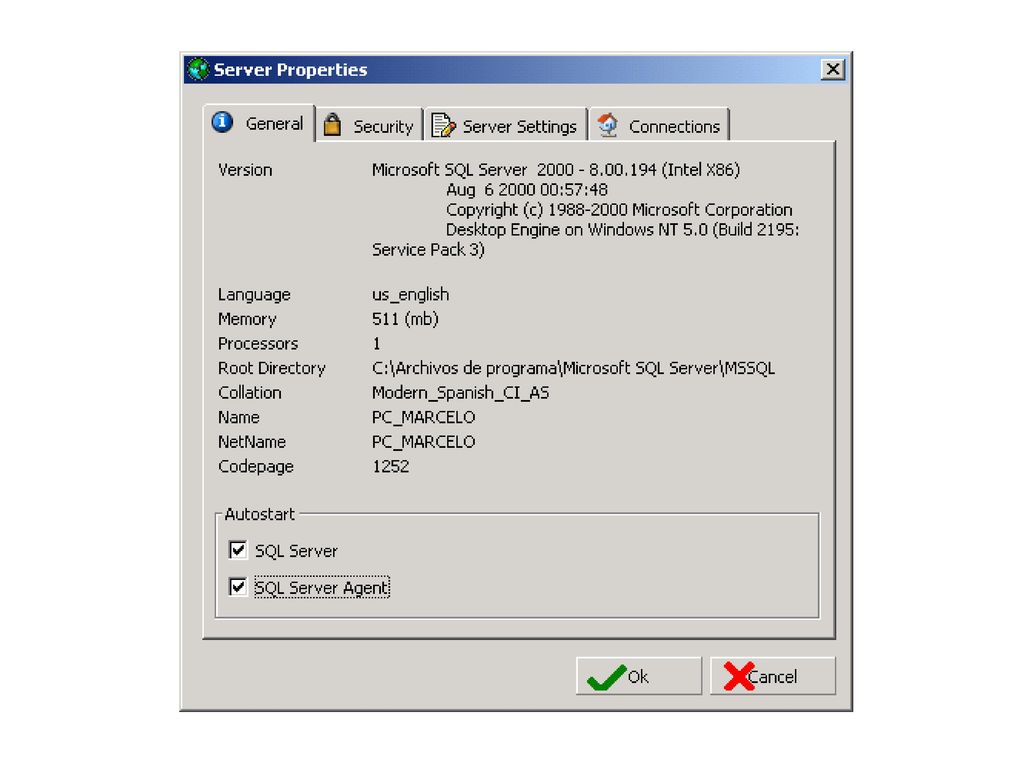This screenshot has height=768, width=1024.
Task: Click the 'Modern_Spanish_CI_AS' collation value
Action: pos(460,393)
